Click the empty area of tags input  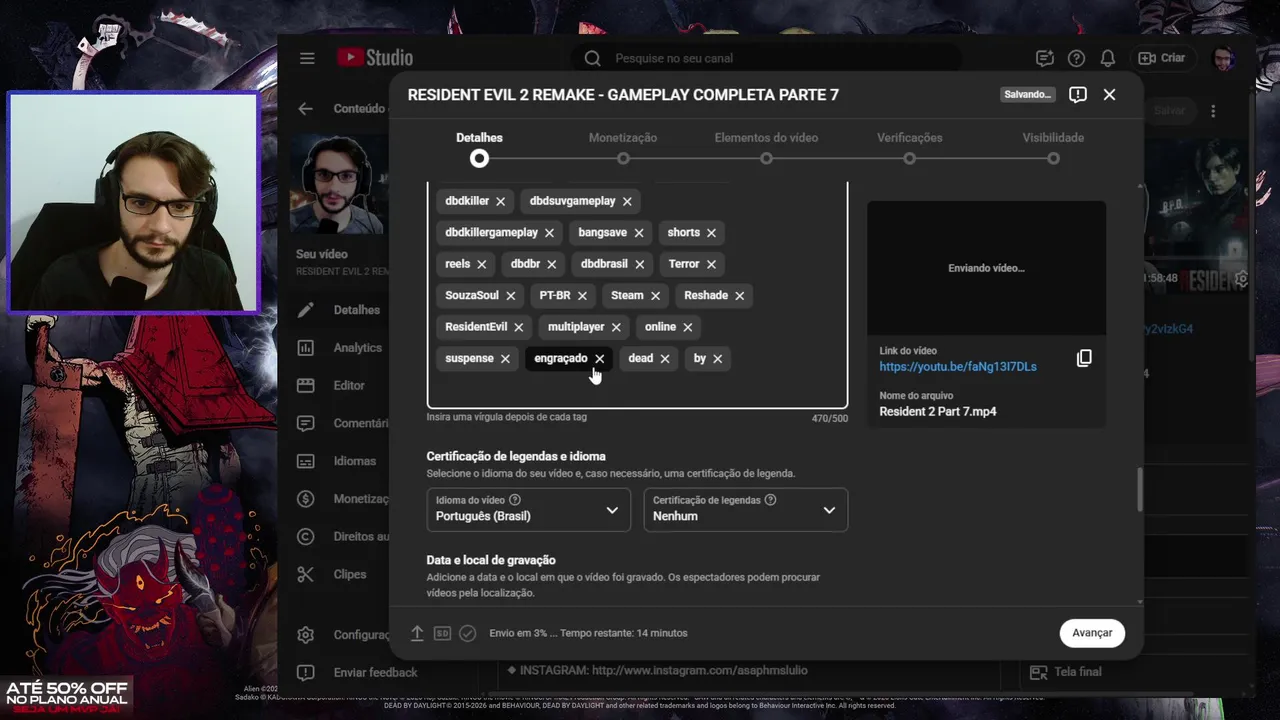pyautogui.click(x=637, y=390)
